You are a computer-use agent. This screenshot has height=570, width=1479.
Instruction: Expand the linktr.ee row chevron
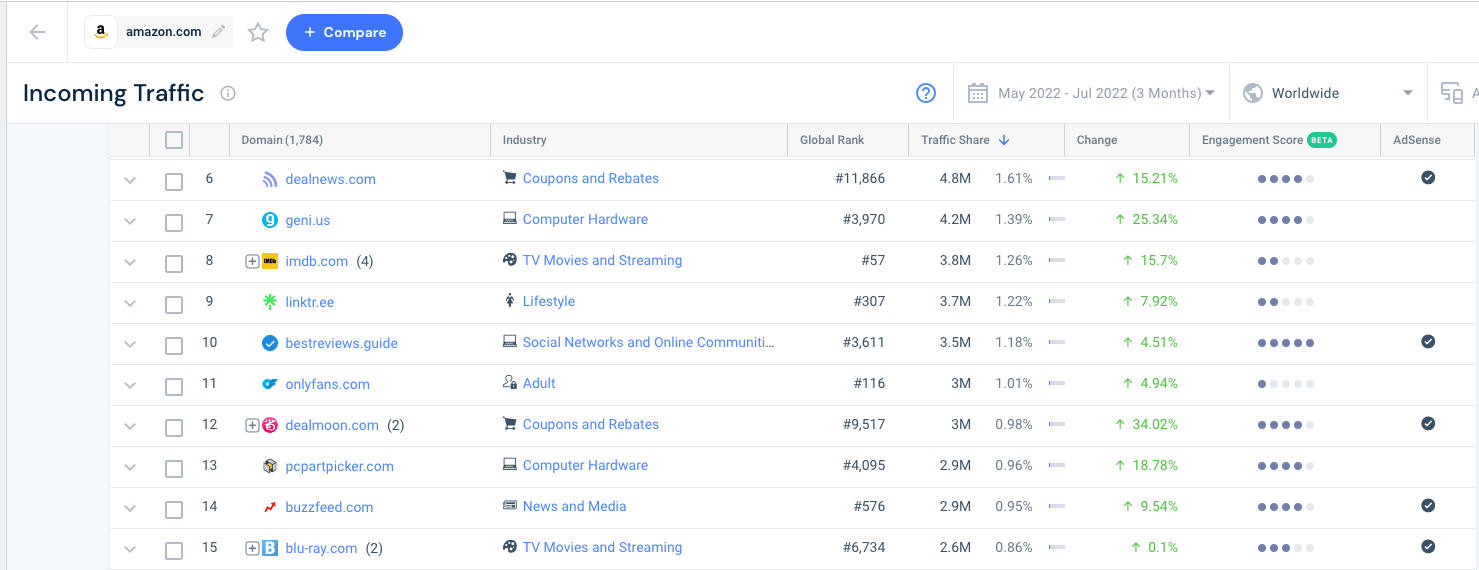point(129,303)
